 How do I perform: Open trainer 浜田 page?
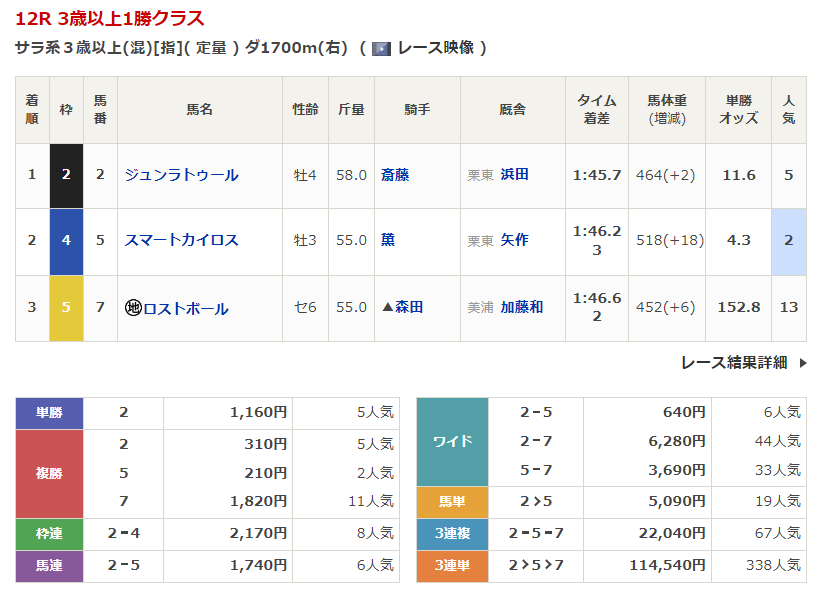pyautogui.click(x=514, y=175)
